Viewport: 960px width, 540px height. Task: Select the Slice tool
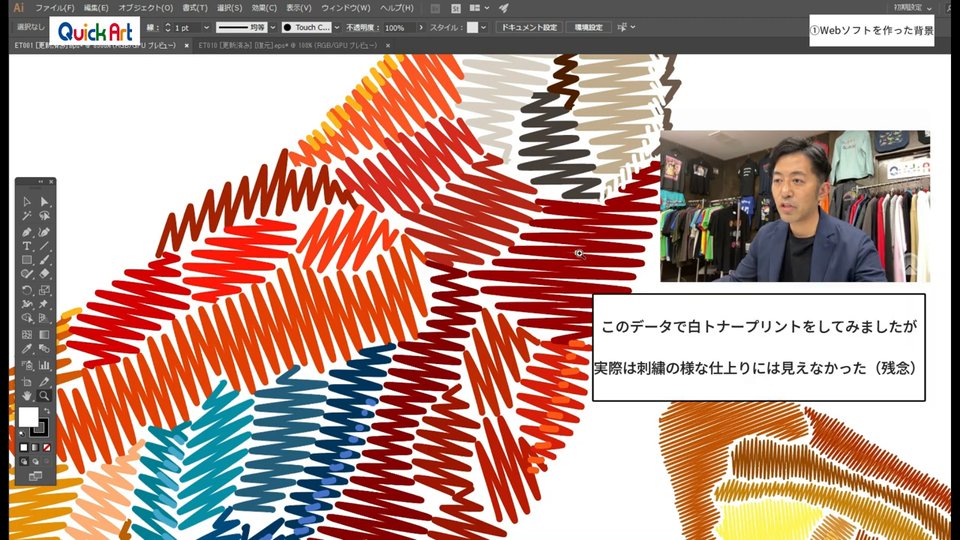[44, 381]
